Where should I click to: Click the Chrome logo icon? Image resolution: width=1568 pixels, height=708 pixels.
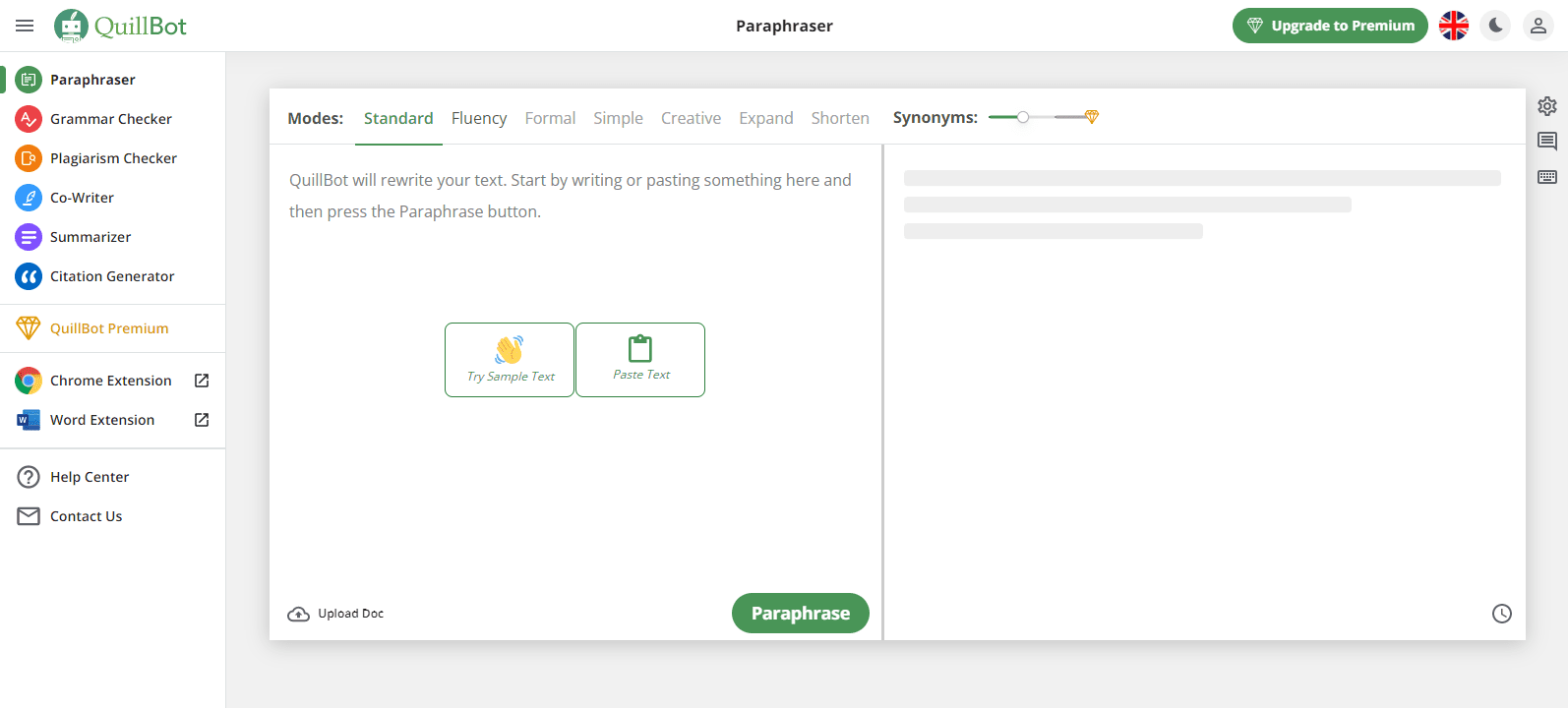pos(29,381)
